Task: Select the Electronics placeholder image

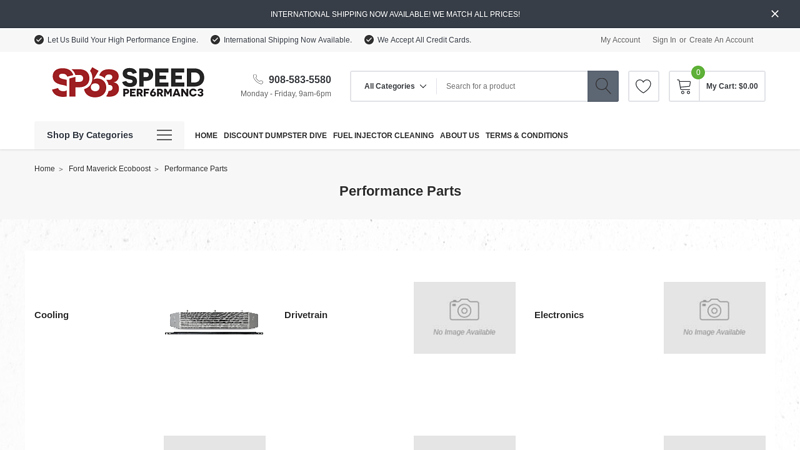Action: point(714,317)
